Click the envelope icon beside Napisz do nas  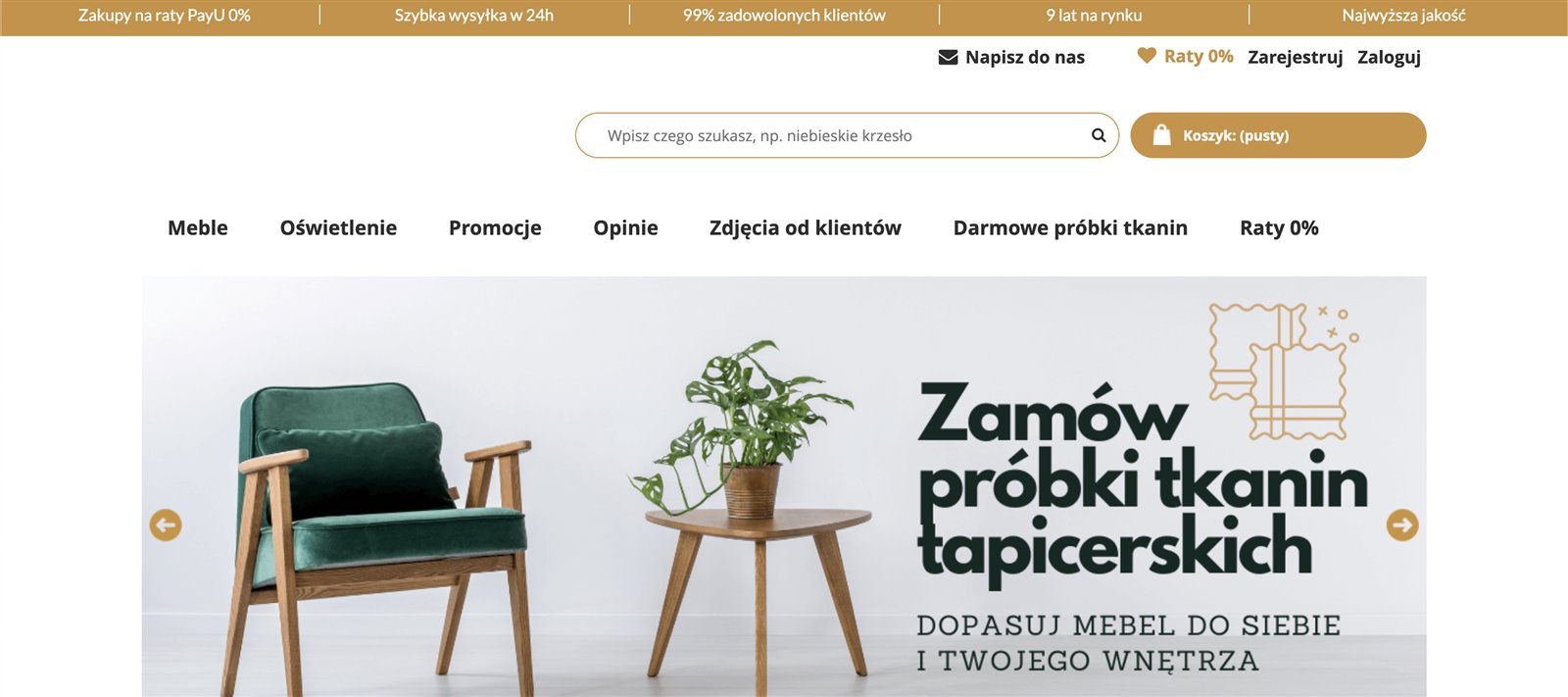pos(948,57)
